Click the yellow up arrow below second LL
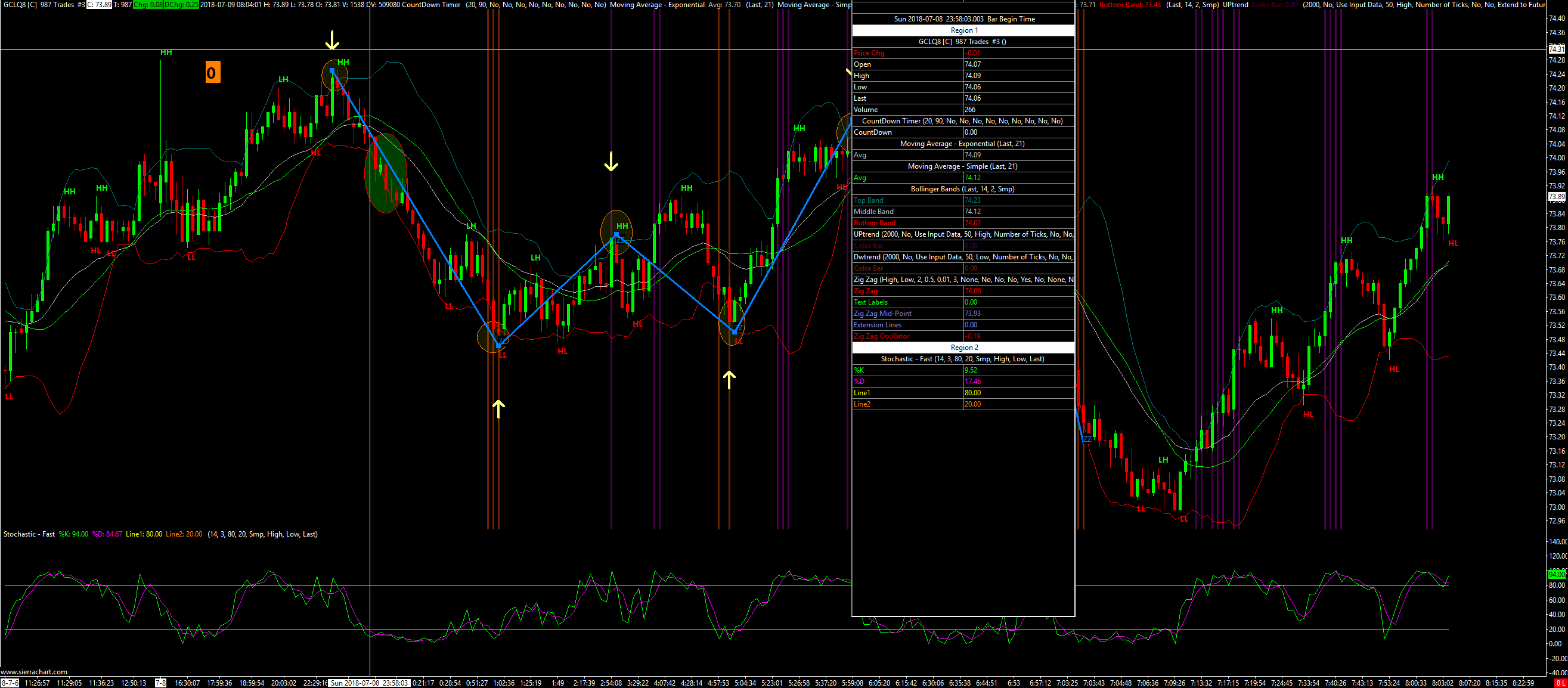This screenshot has height=688, width=1568. (x=729, y=379)
